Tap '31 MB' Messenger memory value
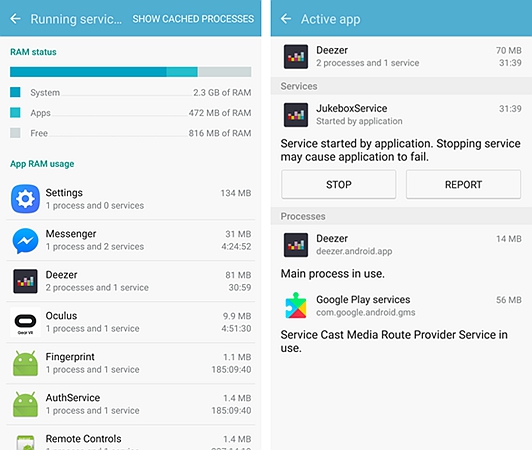 pyautogui.click(x=238, y=234)
